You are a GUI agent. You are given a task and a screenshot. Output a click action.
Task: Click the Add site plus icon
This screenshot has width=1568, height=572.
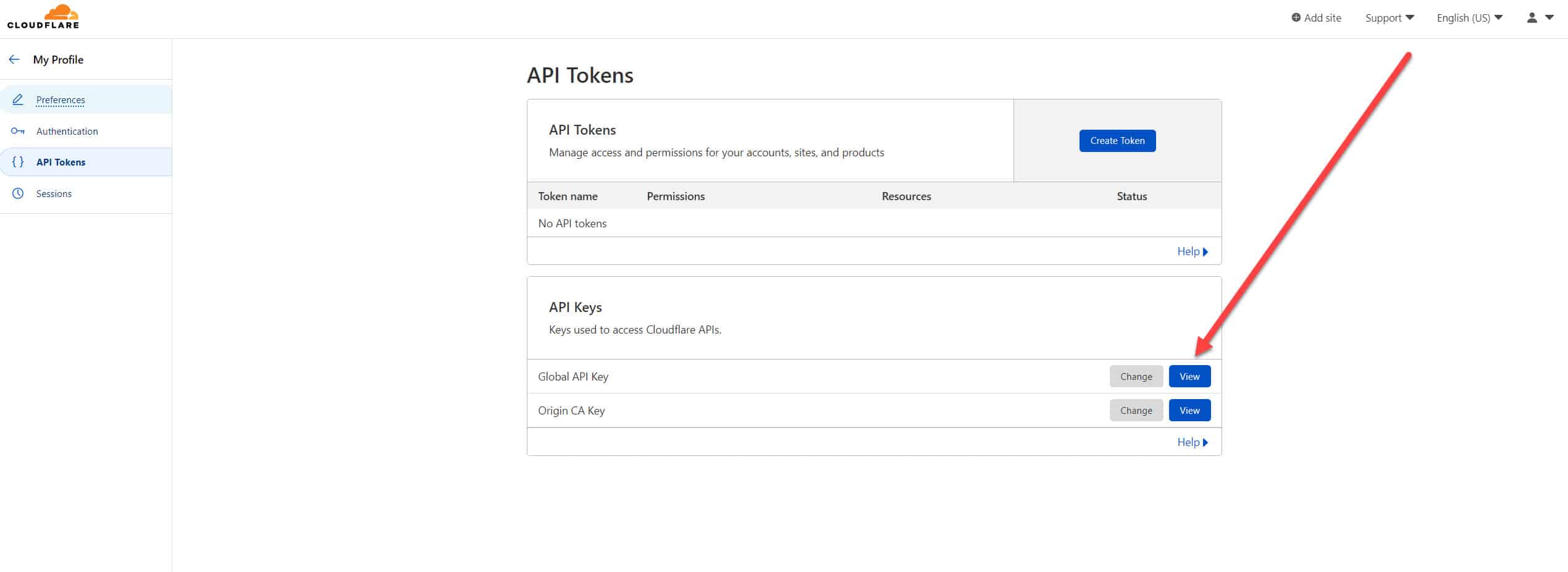pyautogui.click(x=1296, y=18)
